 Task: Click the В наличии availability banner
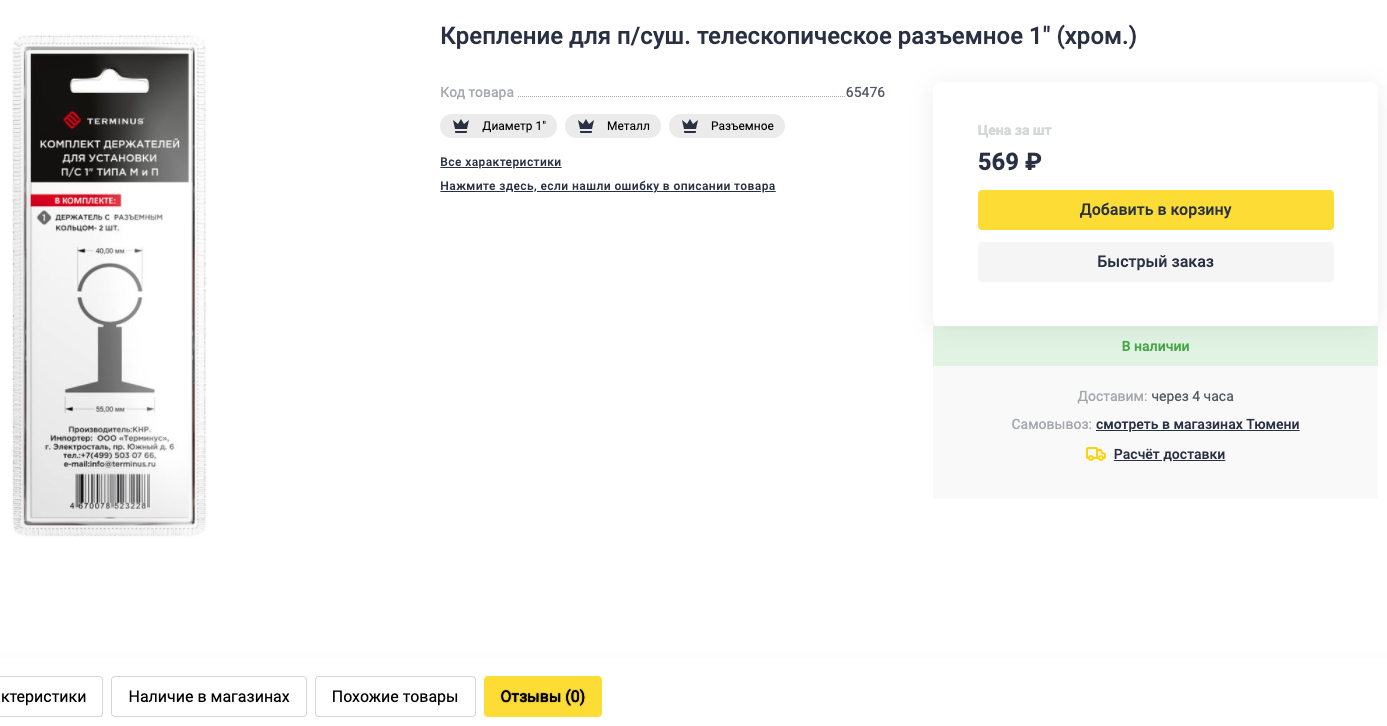[x=1155, y=346]
